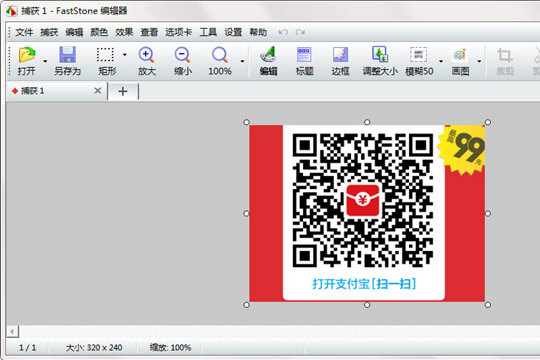Viewport: 540px width, 360px height.
Task: Select the 矩形 rectangle capture tool
Action: [105, 55]
